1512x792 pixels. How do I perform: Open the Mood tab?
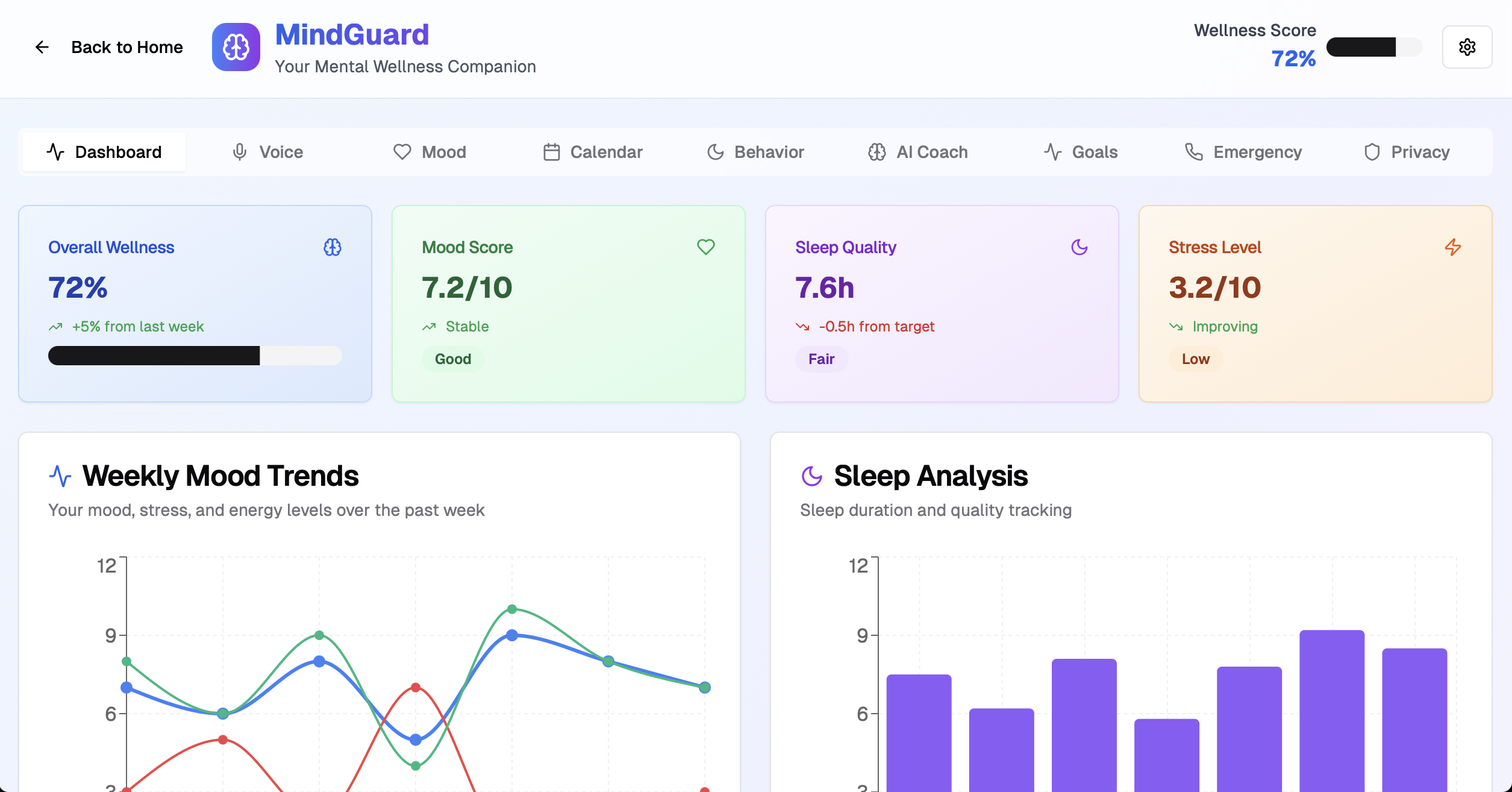[x=430, y=152]
